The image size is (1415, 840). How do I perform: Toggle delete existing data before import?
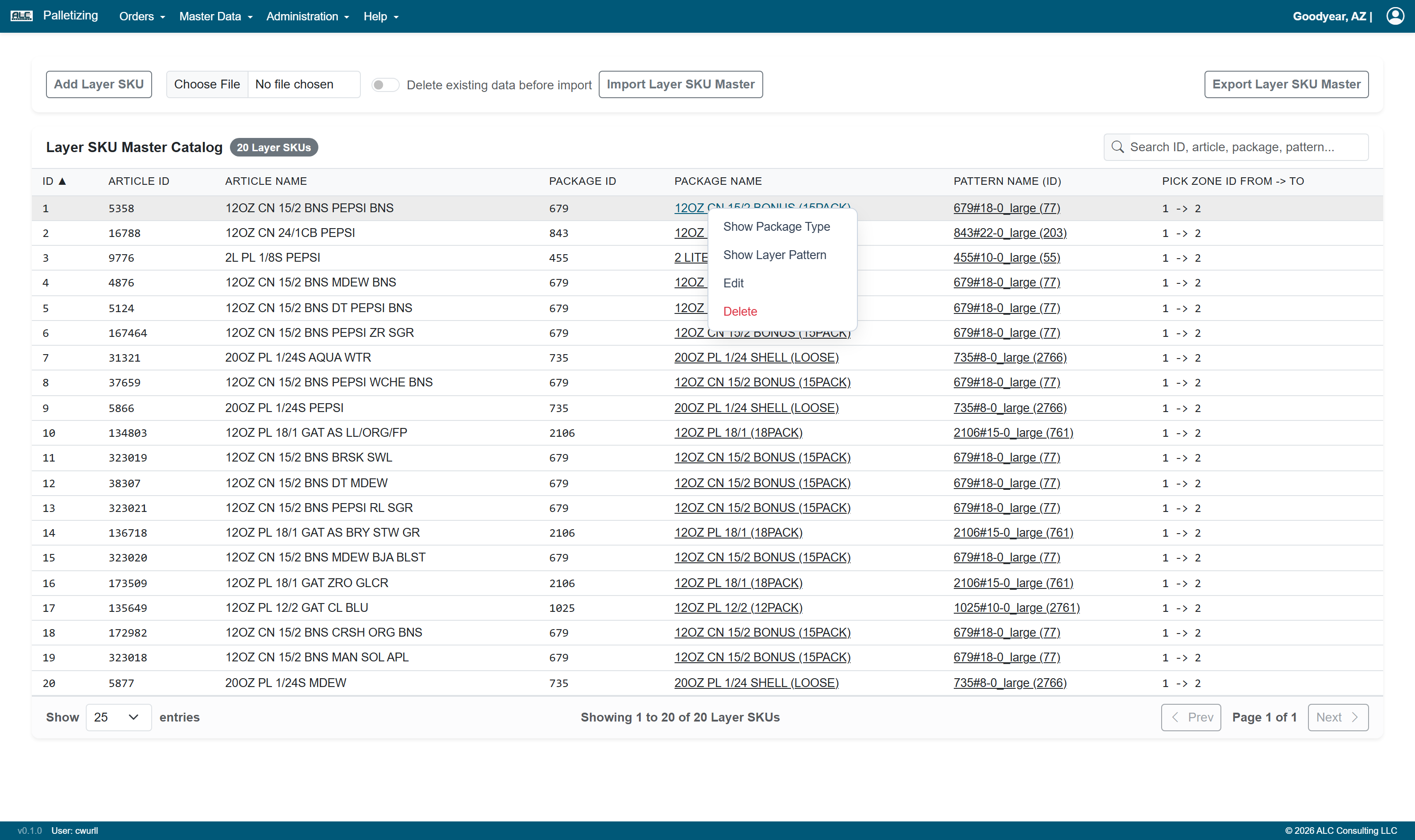point(385,85)
